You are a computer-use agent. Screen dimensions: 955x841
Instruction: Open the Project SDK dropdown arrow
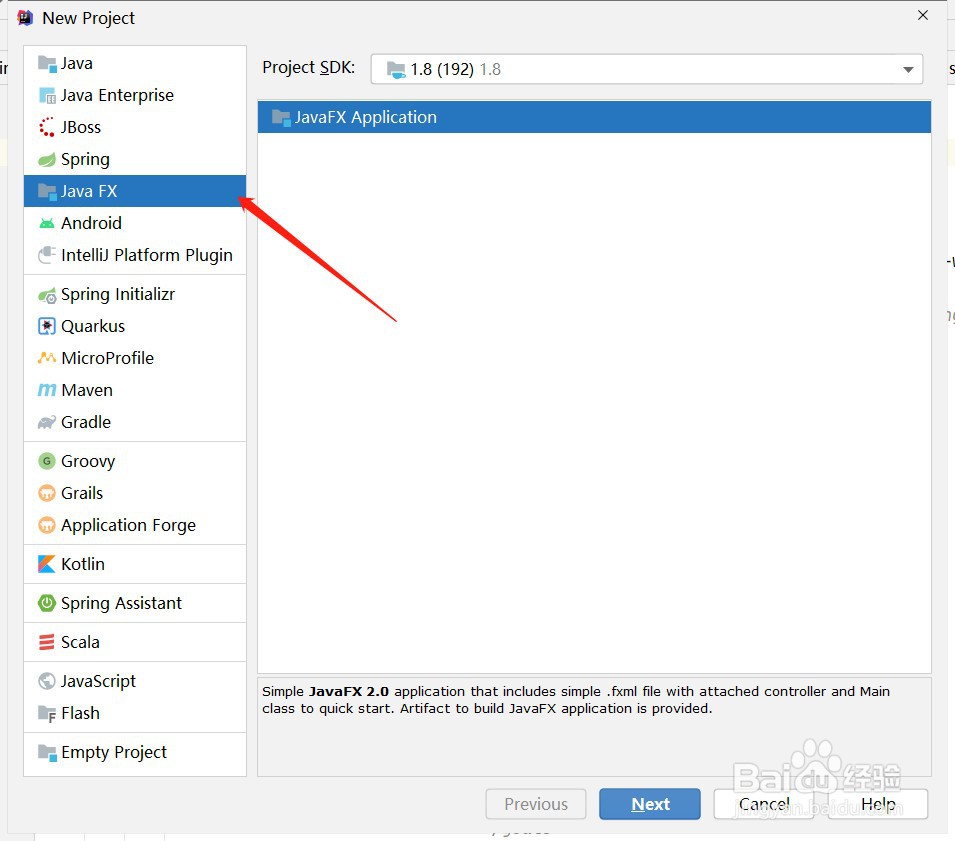[x=908, y=69]
